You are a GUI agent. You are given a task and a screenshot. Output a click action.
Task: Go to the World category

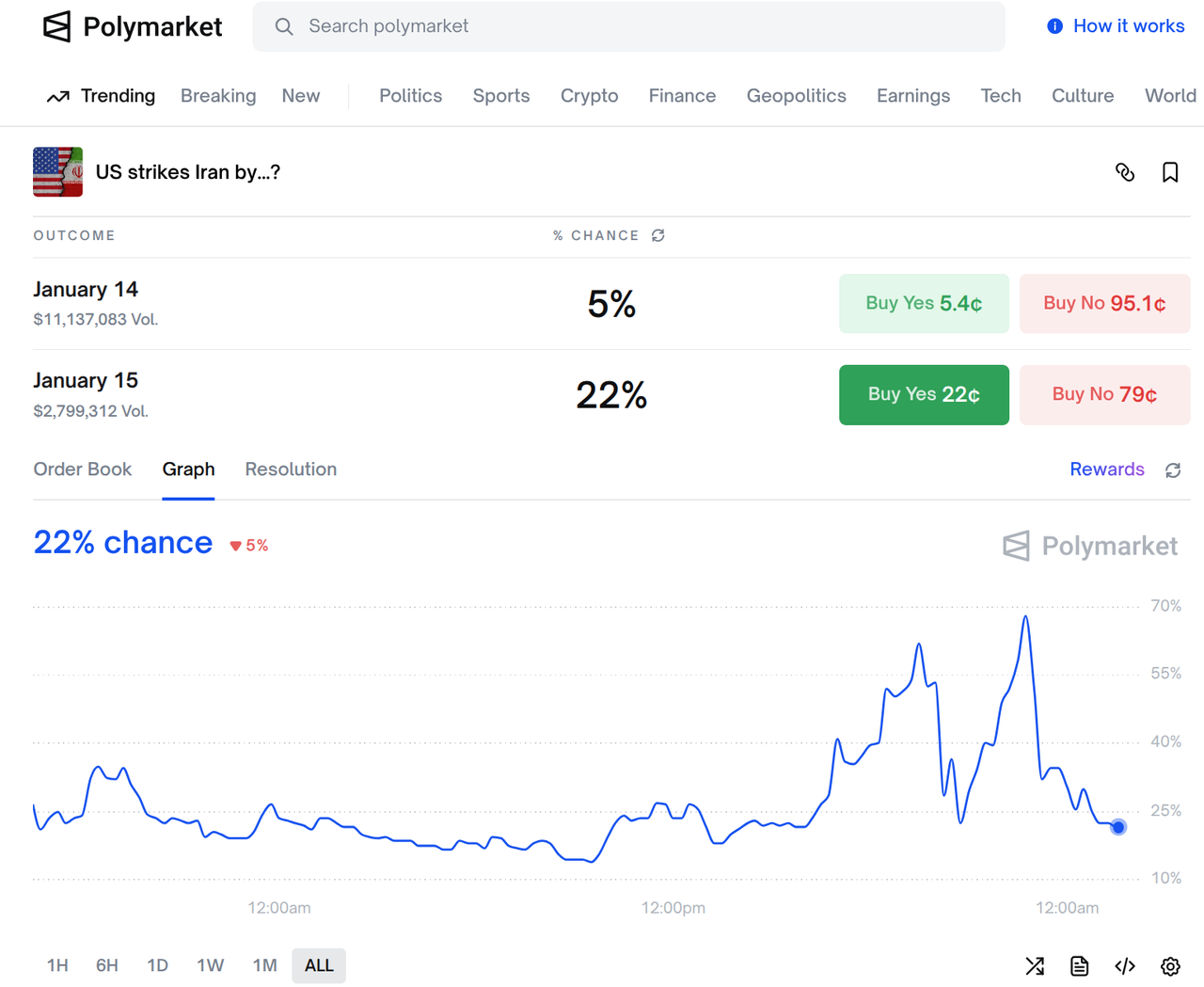[x=1171, y=96]
